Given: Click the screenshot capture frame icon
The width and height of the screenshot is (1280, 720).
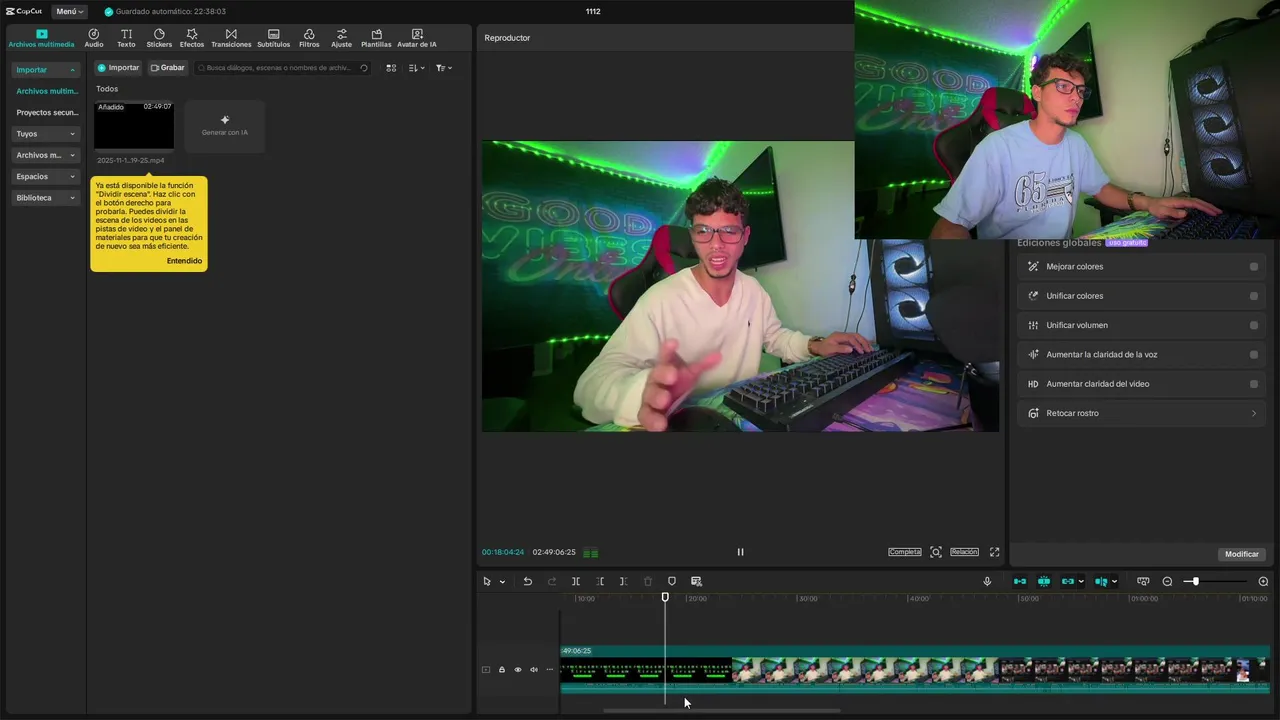Looking at the screenshot, I should [x=936, y=552].
